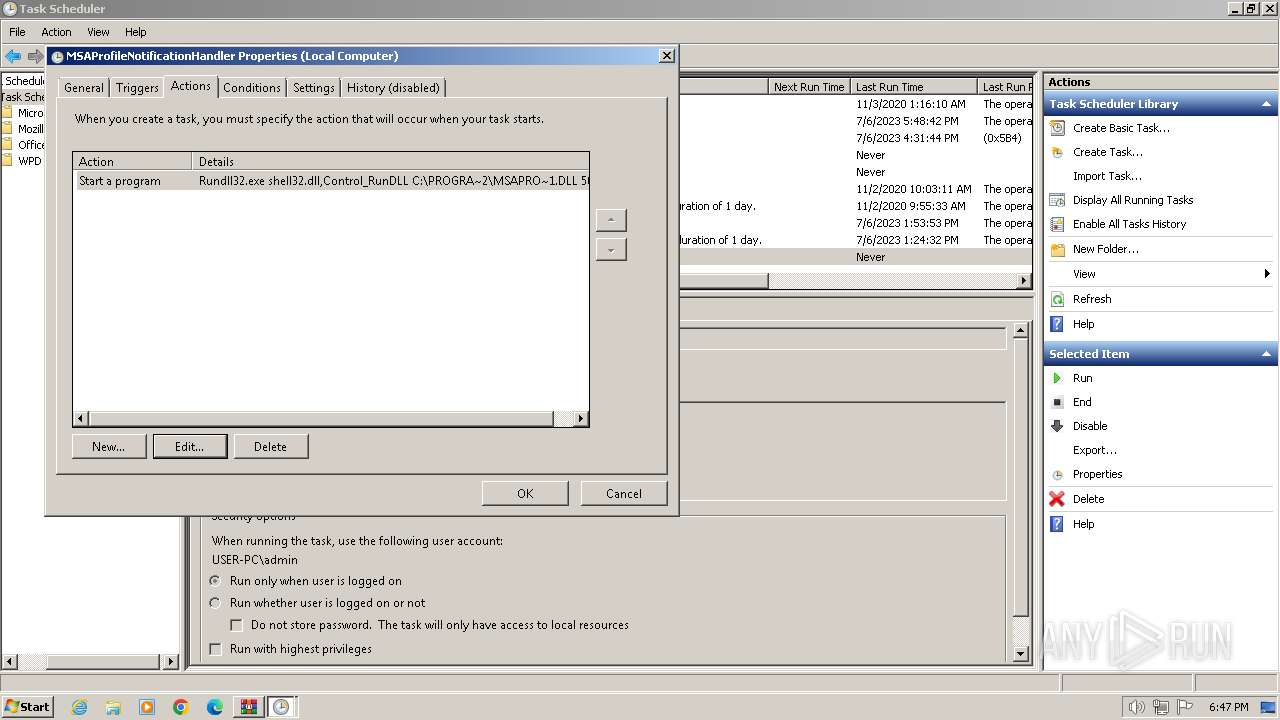1280x720 pixels.
Task: Click the Action Center flag tray icon
Action: point(1185,707)
